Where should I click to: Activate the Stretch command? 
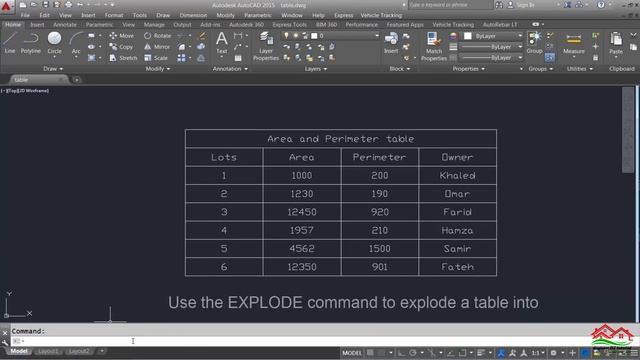click(x=123, y=58)
